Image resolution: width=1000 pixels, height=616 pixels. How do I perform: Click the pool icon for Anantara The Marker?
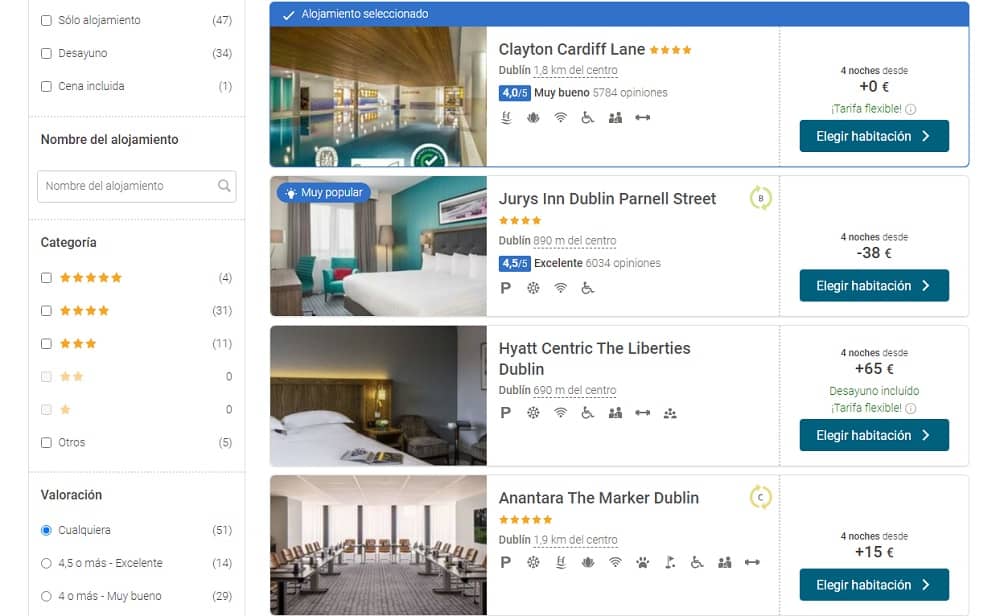(x=561, y=562)
